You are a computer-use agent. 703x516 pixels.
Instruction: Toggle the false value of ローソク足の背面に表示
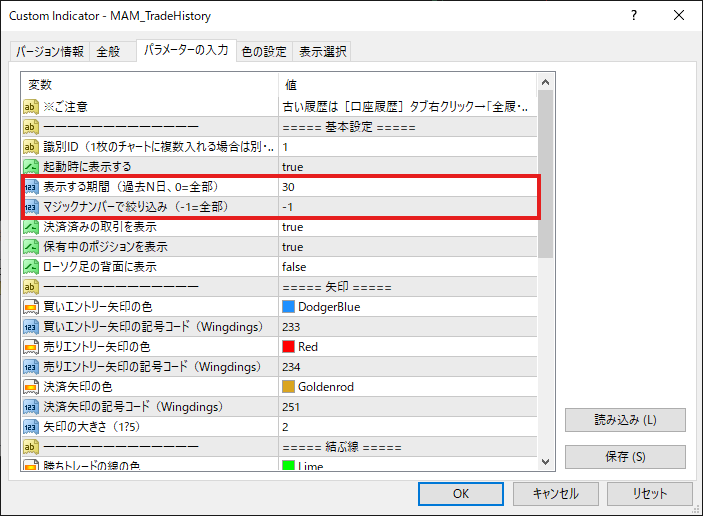[294, 267]
